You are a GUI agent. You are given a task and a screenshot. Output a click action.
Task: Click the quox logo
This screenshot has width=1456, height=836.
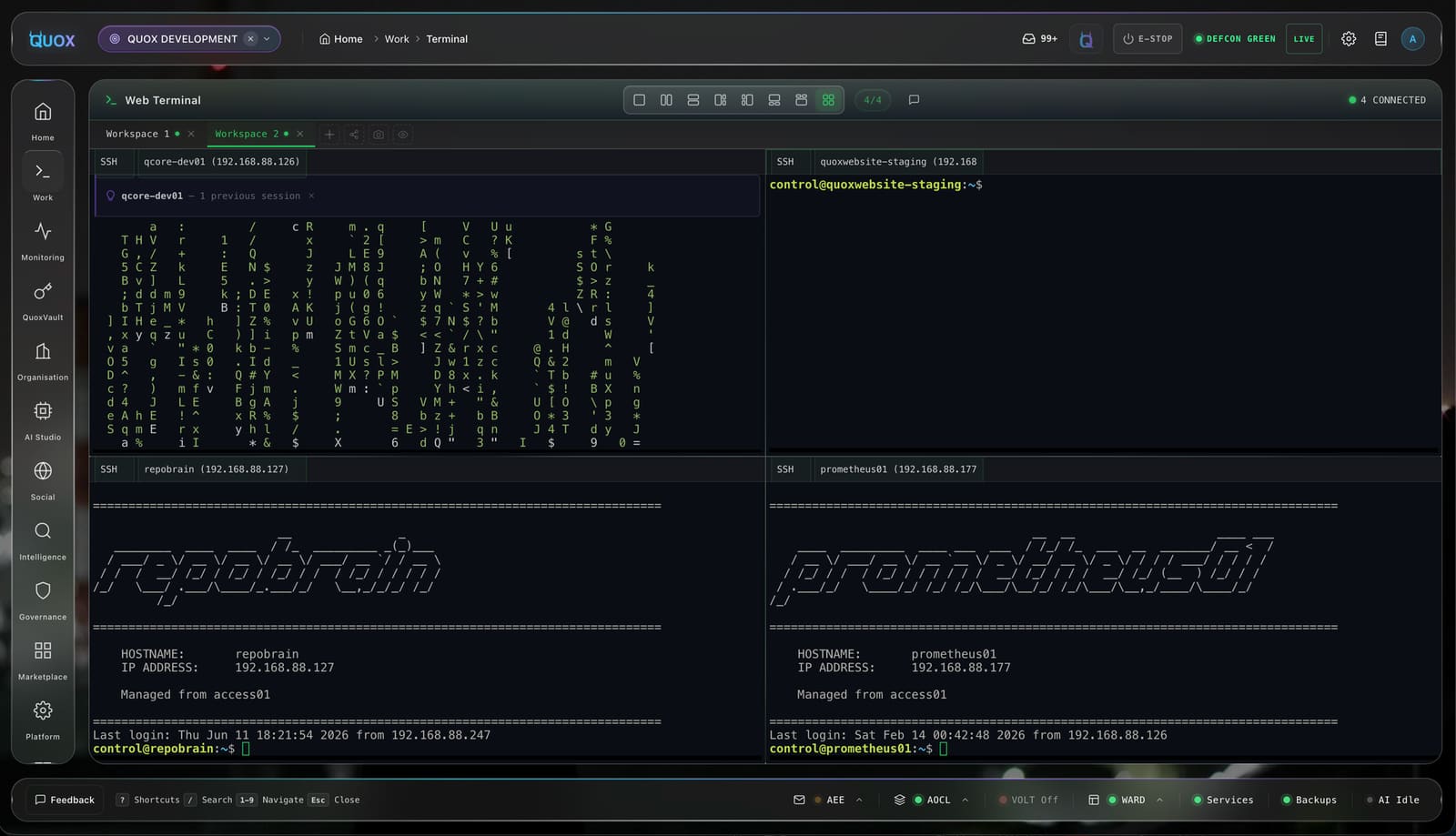pos(52,39)
